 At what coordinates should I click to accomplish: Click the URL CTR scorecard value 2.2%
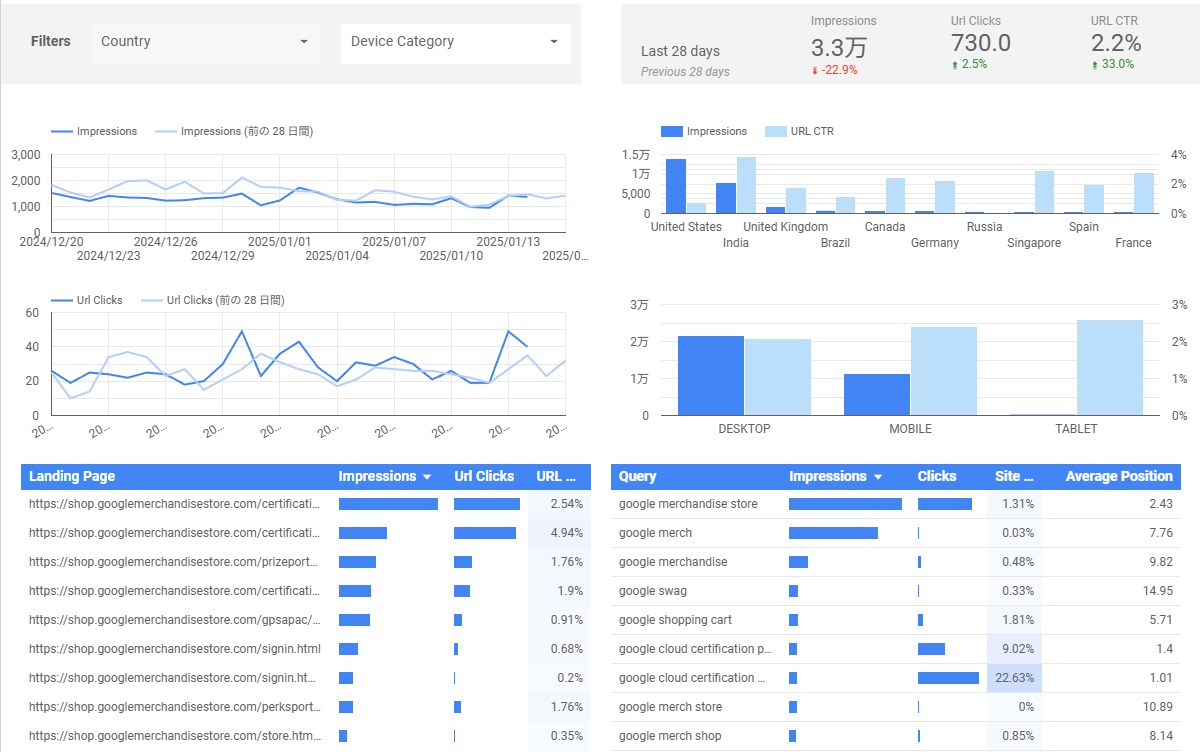[1116, 43]
